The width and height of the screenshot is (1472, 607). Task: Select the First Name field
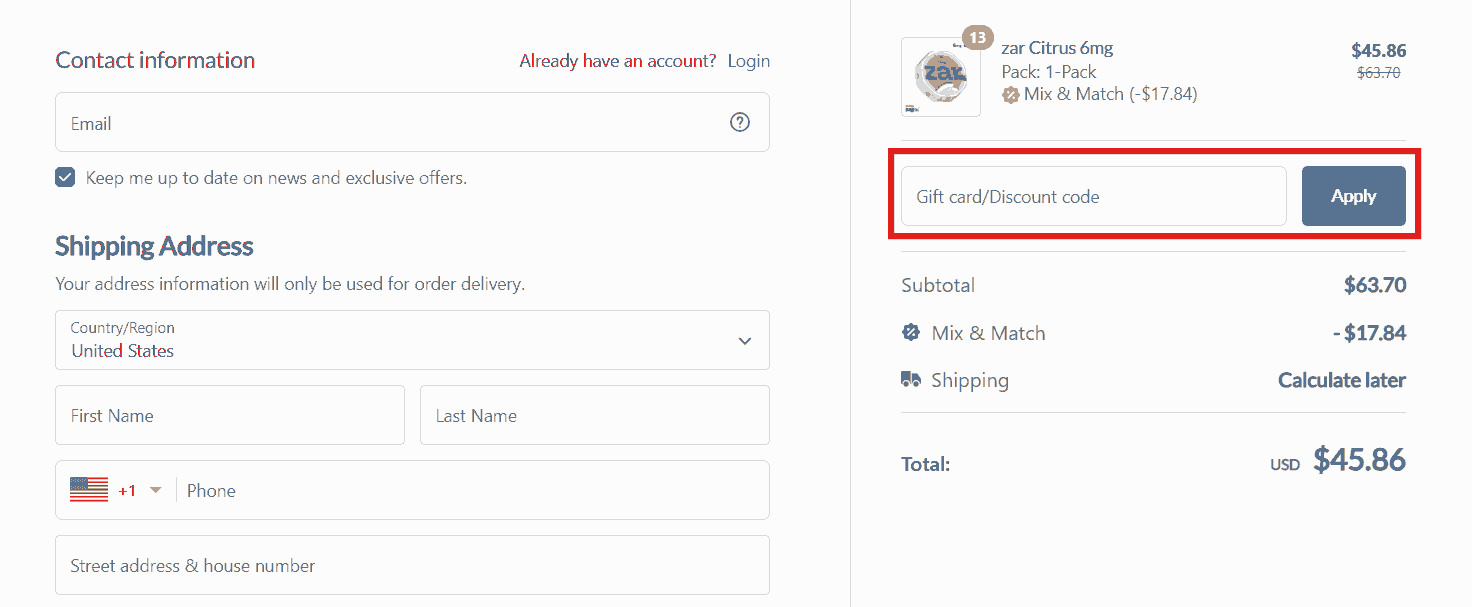coord(230,415)
